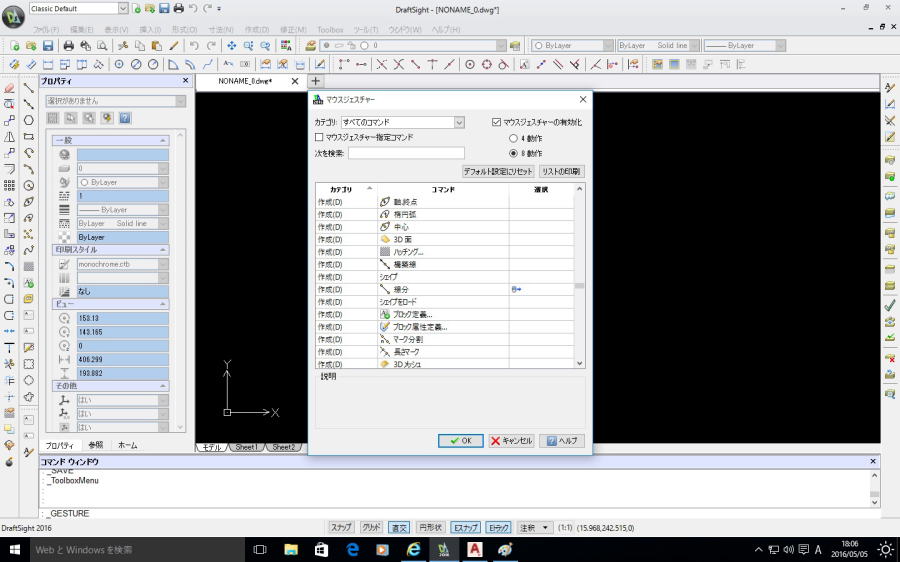Select the ブロック定義... row in command list
Image resolution: width=900 pixels, height=562 pixels.
[444, 315]
